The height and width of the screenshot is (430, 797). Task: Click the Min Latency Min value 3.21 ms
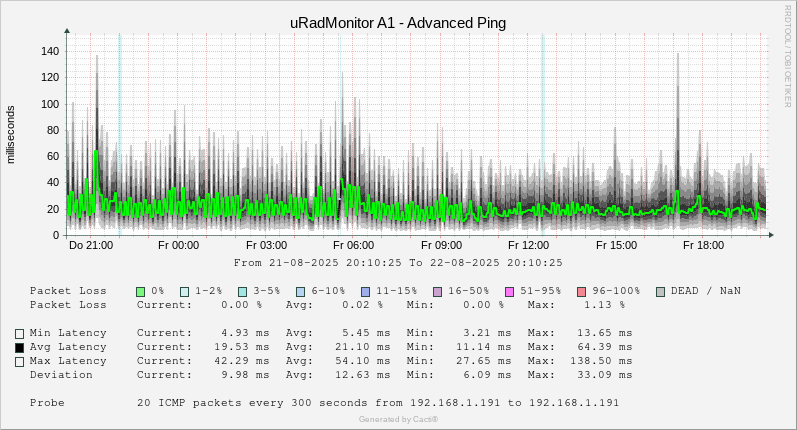[487, 333]
